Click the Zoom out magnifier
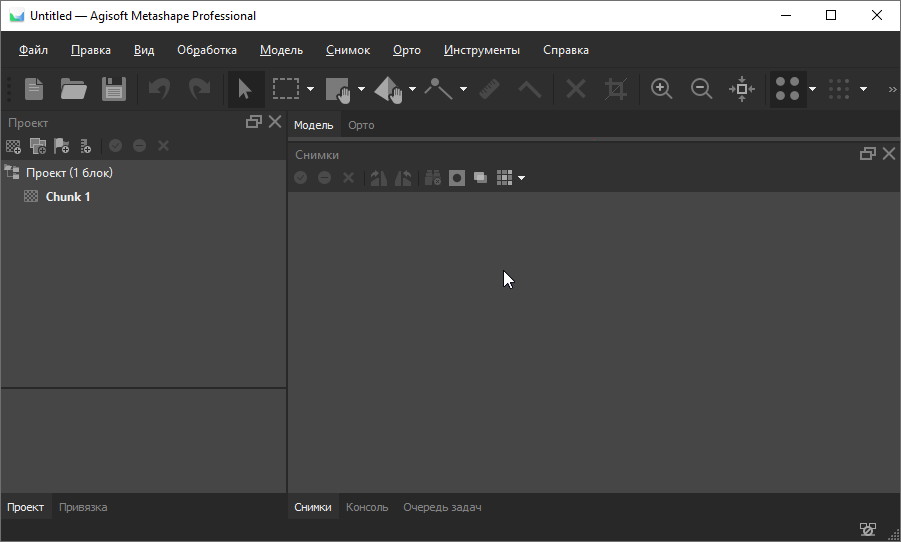 [x=702, y=89]
